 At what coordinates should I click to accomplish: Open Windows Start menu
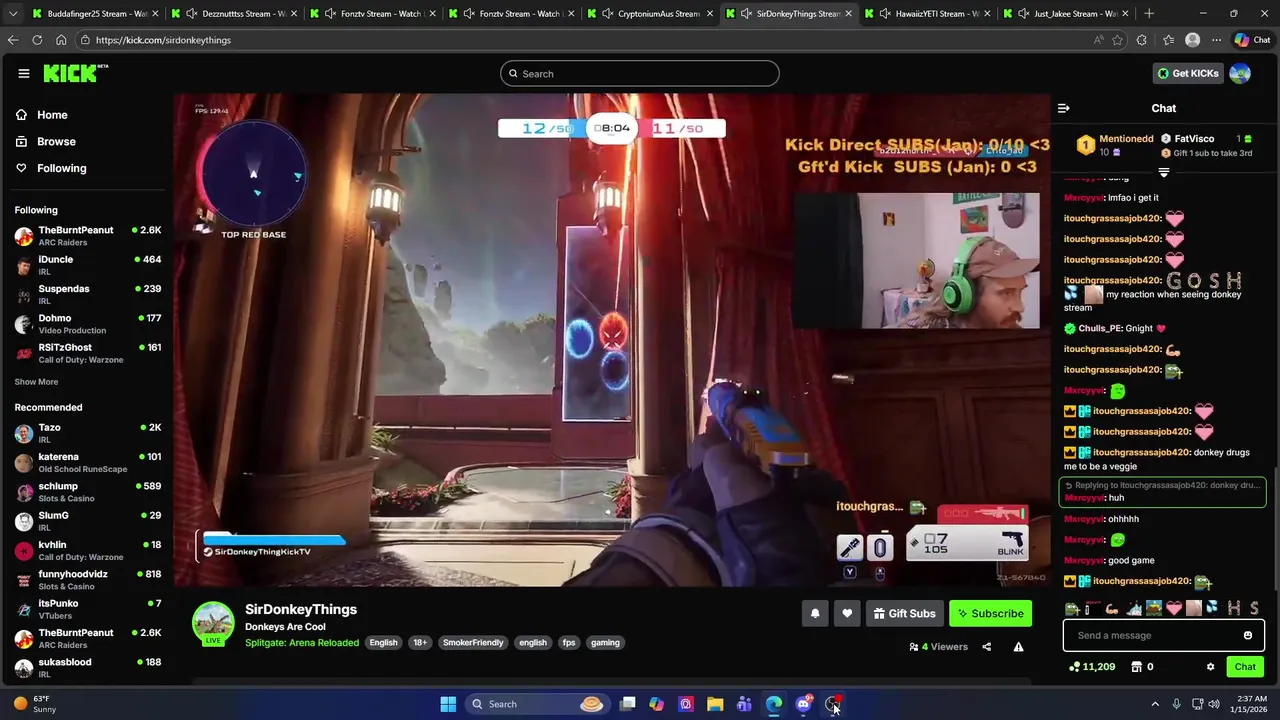(x=448, y=704)
